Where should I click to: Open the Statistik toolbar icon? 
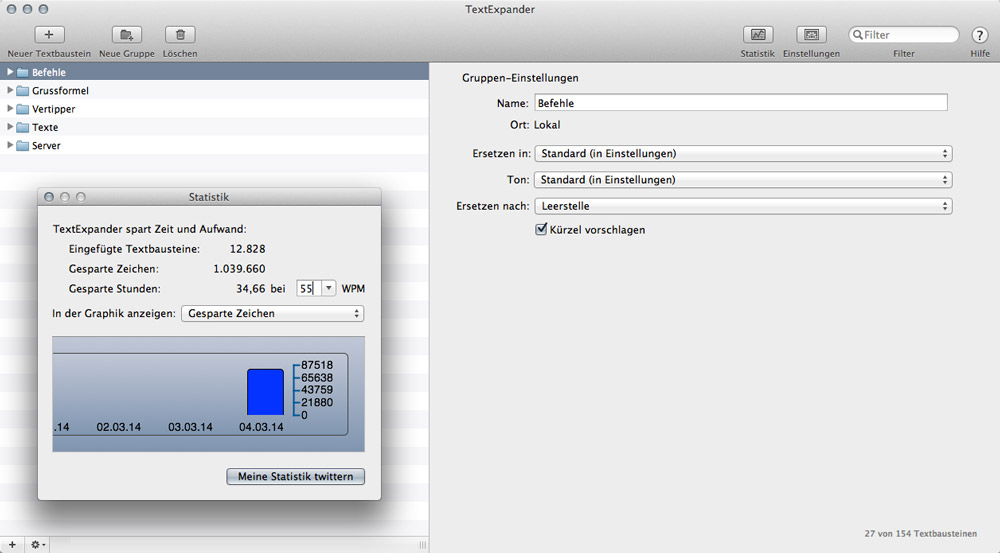(x=758, y=34)
